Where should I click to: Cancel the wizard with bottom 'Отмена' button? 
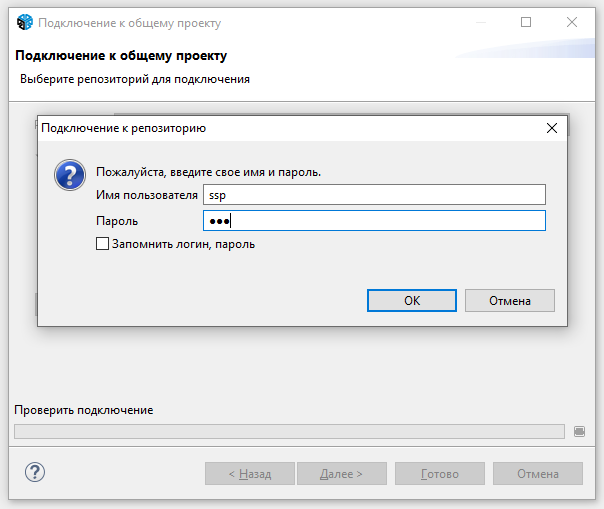pos(537,474)
